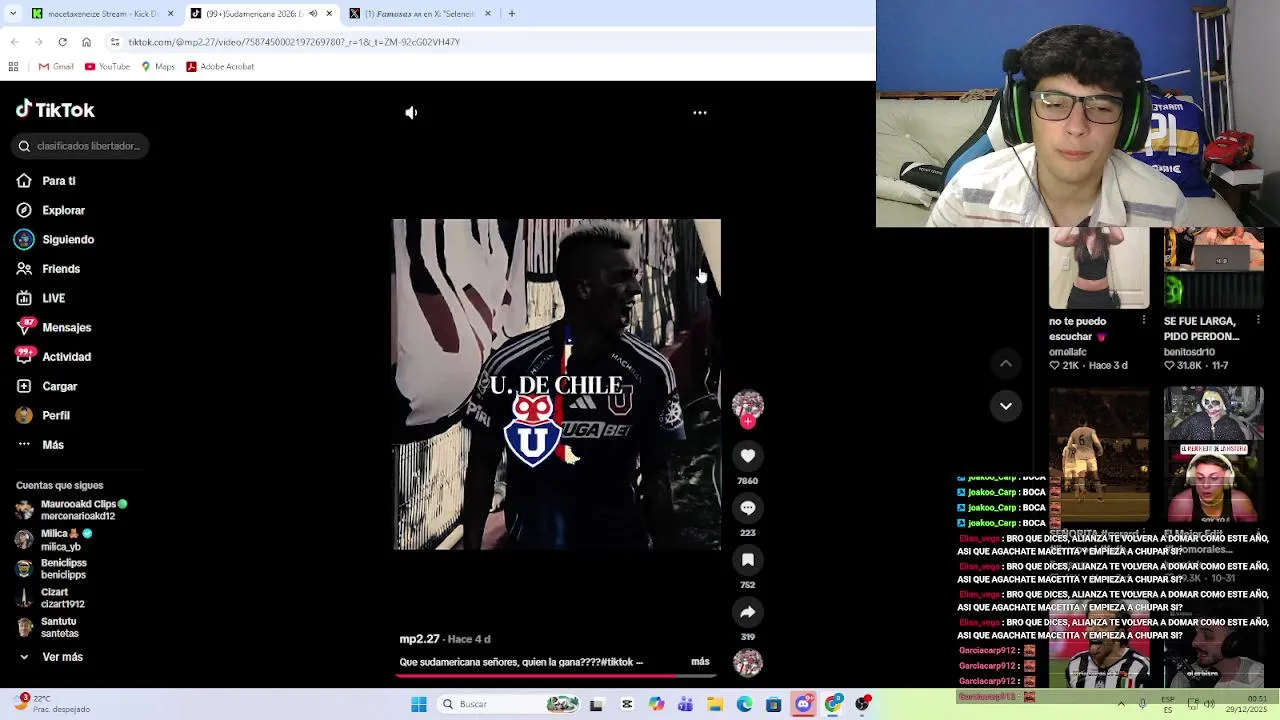Open the Windows Start menu
Screen dimensions: 1280x720
(419, 705)
